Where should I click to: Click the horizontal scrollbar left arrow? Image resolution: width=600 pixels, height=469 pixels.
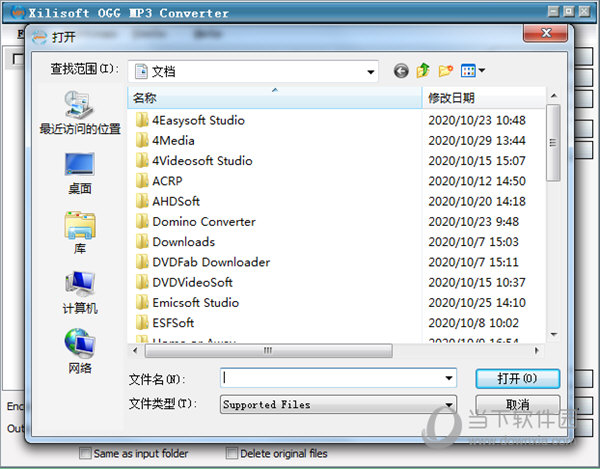pyautogui.click(x=135, y=350)
